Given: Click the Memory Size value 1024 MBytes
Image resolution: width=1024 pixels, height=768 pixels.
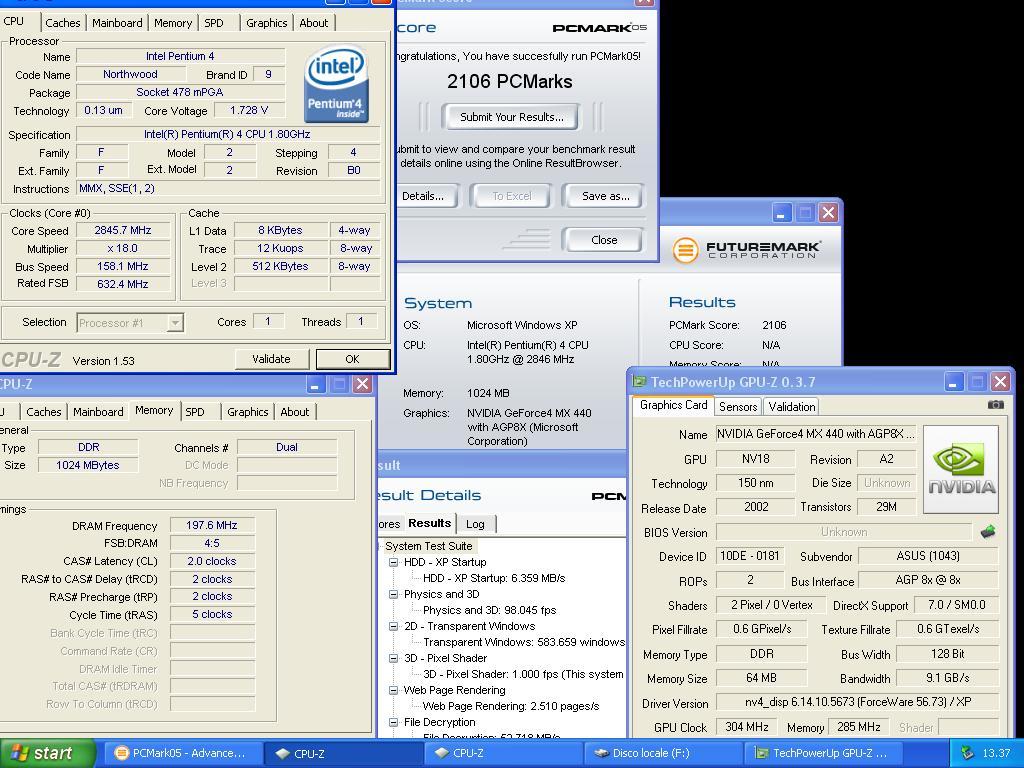Looking at the screenshot, I should (88, 465).
